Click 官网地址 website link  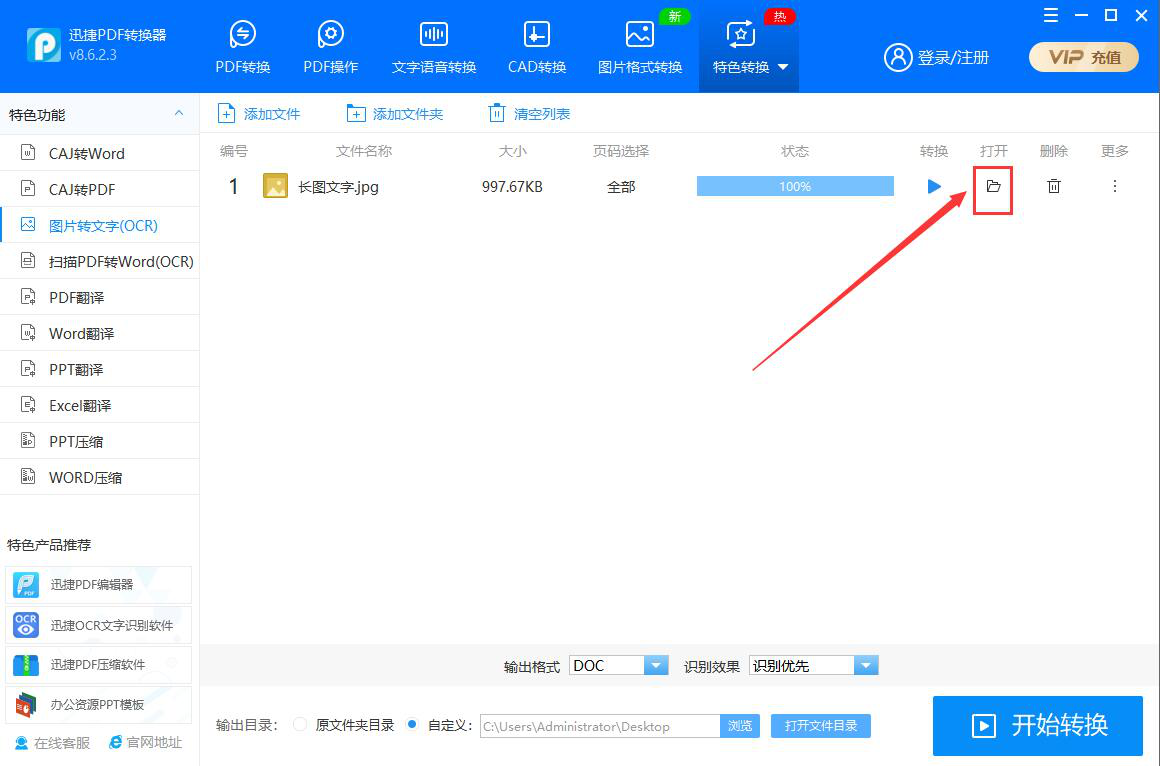tap(146, 742)
